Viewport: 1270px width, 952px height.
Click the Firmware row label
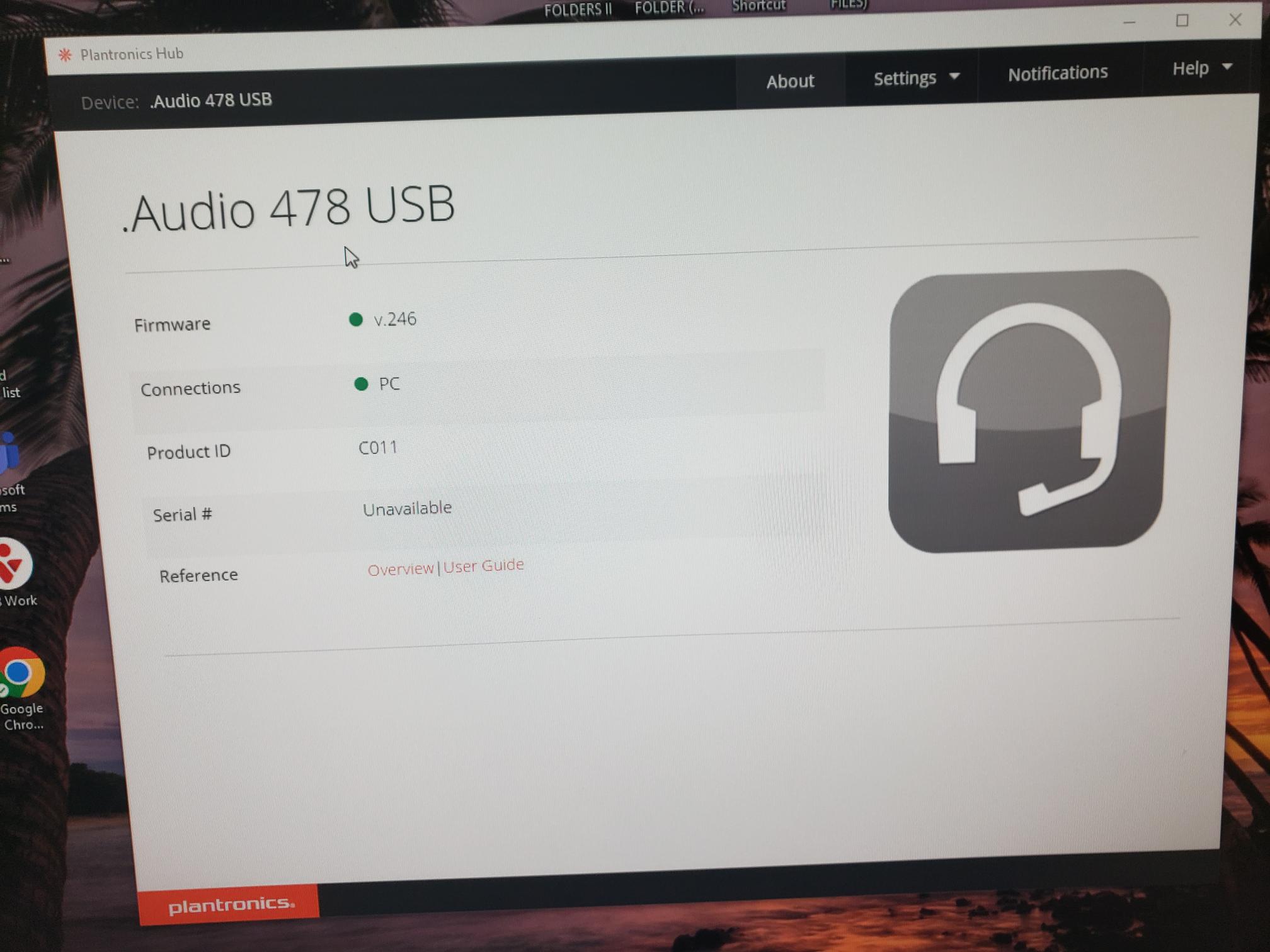tap(172, 325)
